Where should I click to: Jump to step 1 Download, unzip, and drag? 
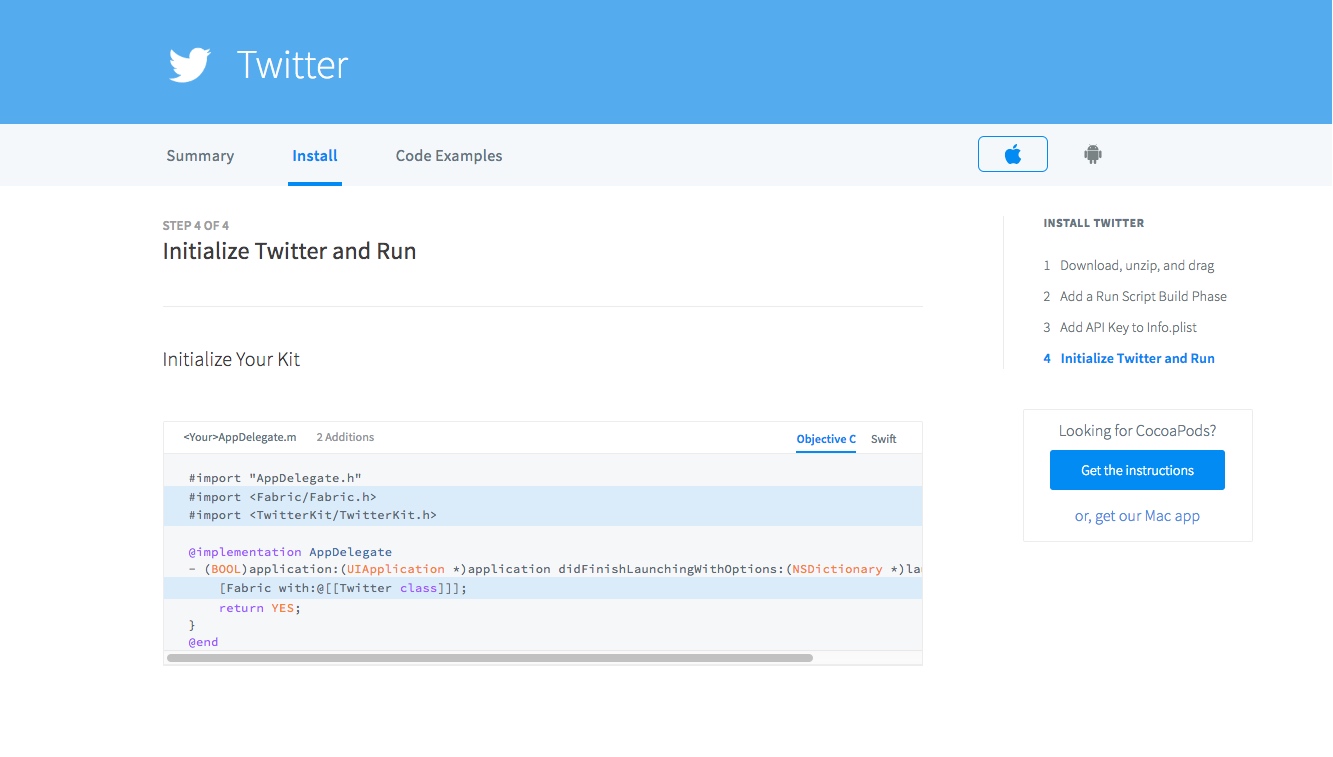tap(1136, 266)
